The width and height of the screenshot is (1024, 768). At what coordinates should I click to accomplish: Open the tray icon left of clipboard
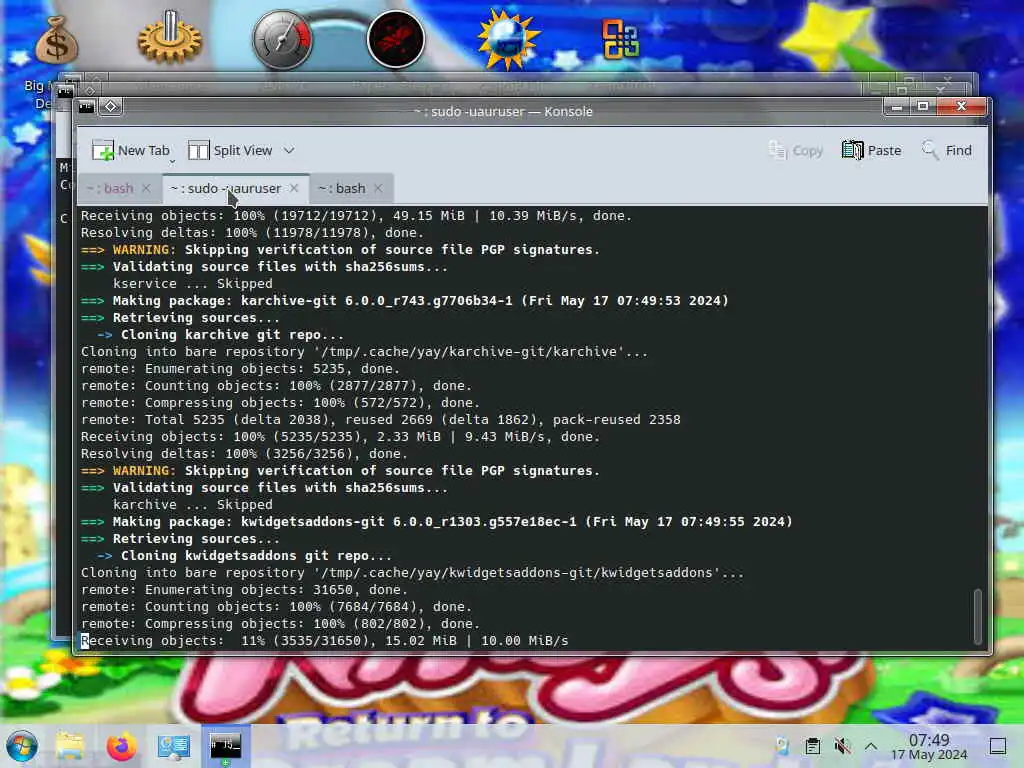click(782, 746)
